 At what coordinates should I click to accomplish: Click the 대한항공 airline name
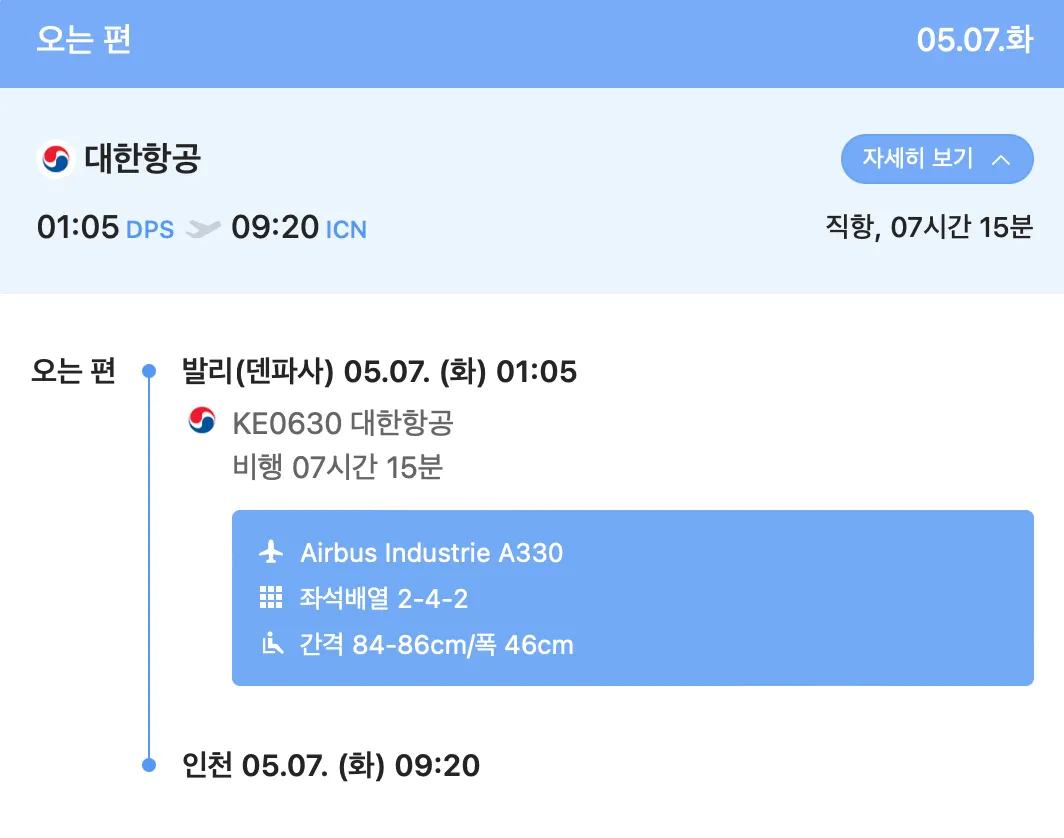142,159
